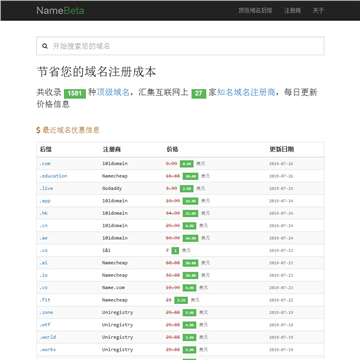Click the 后缀 column header
The height and width of the screenshot is (360, 360).
[x=46, y=149]
